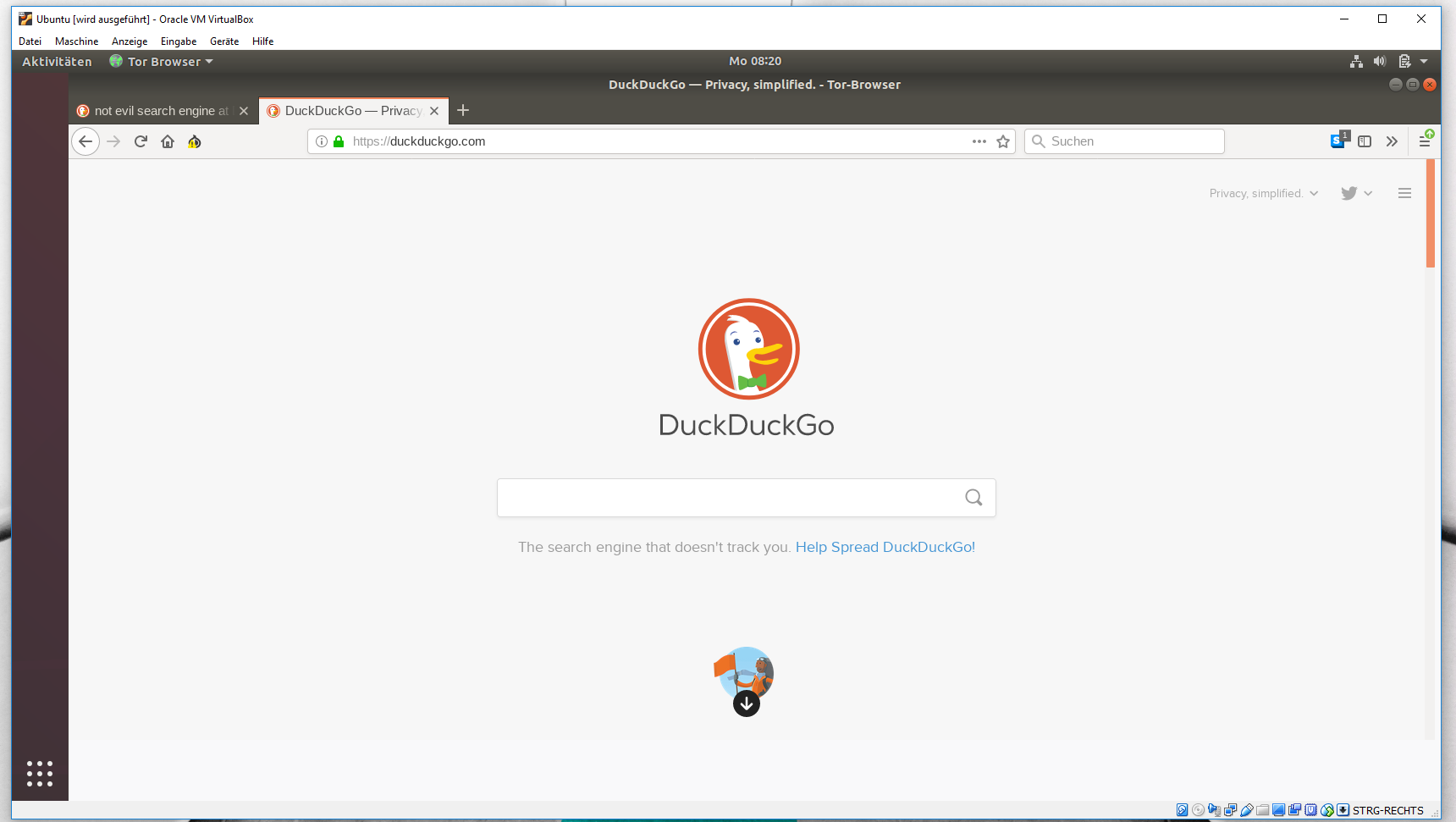Expand the system menu arrow in top bar

click(1424, 61)
